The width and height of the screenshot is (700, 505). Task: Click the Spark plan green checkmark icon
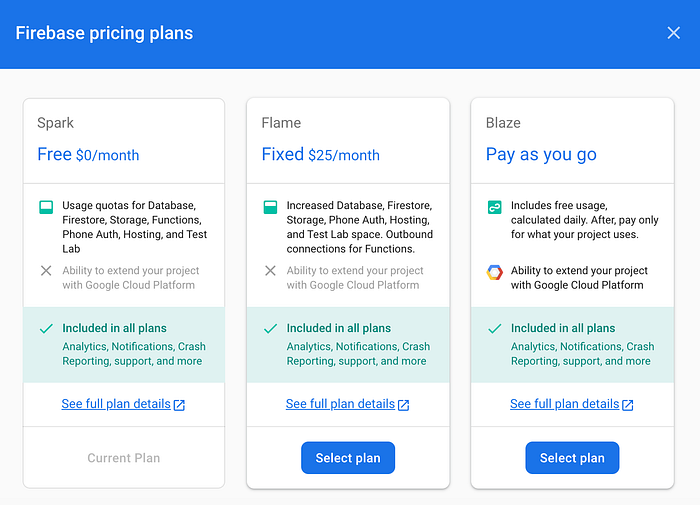point(45,329)
